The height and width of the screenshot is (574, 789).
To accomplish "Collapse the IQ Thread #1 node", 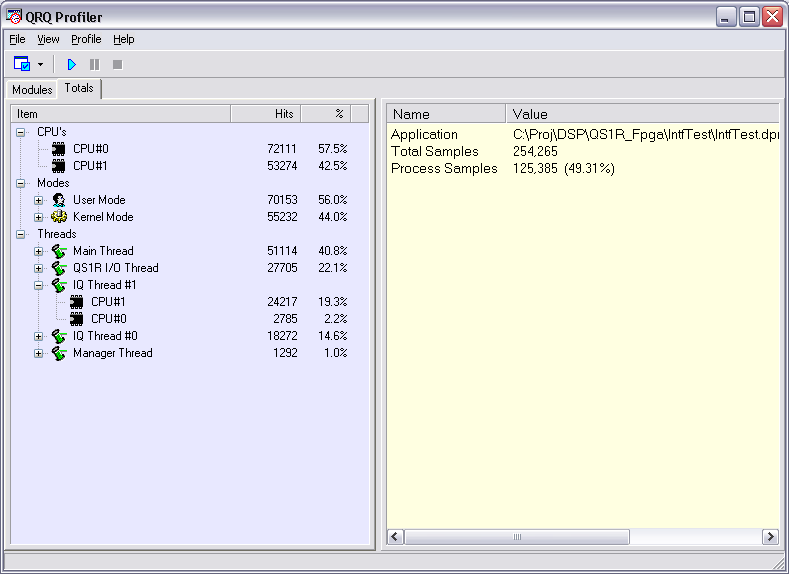I will 39,285.
